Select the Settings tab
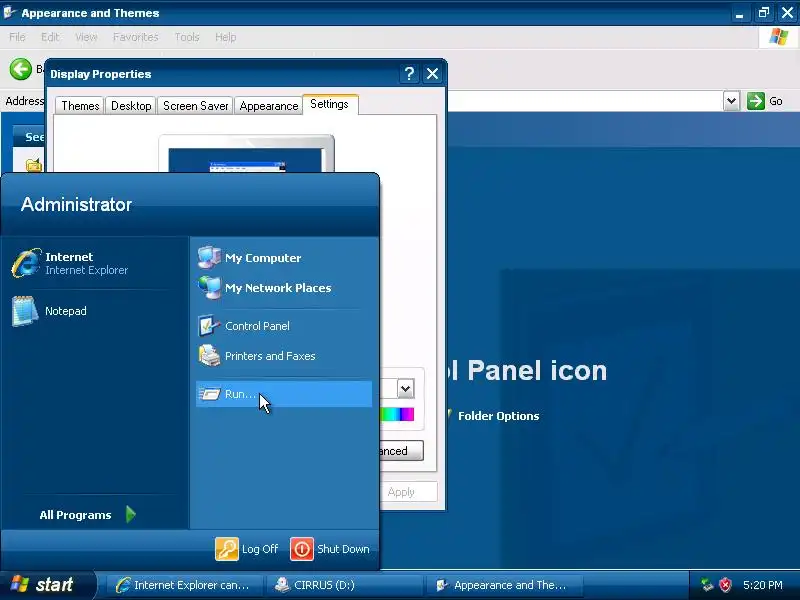Viewport: 800px width, 600px height. (x=330, y=104)
